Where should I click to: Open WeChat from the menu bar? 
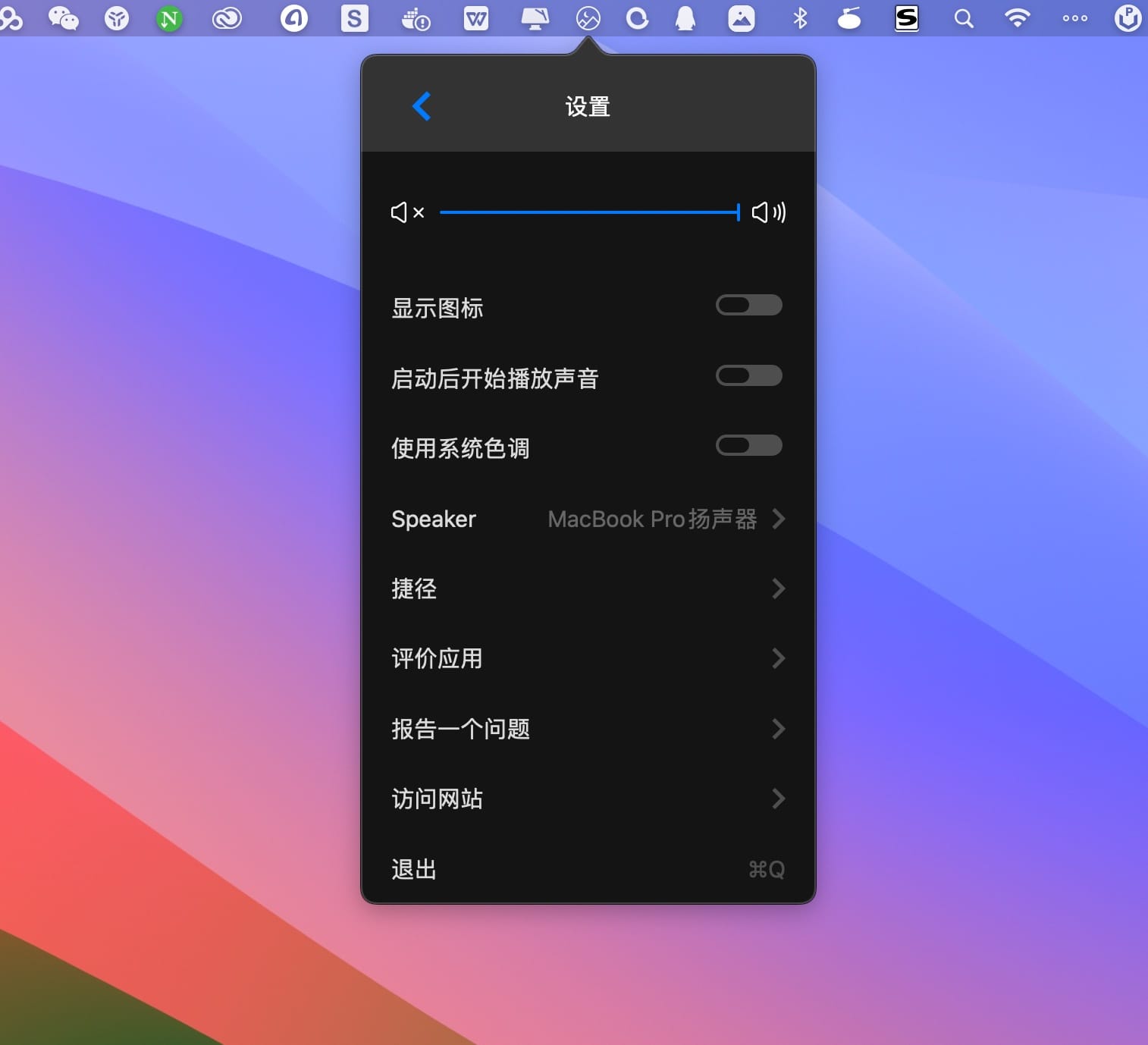tap(63, 18)
